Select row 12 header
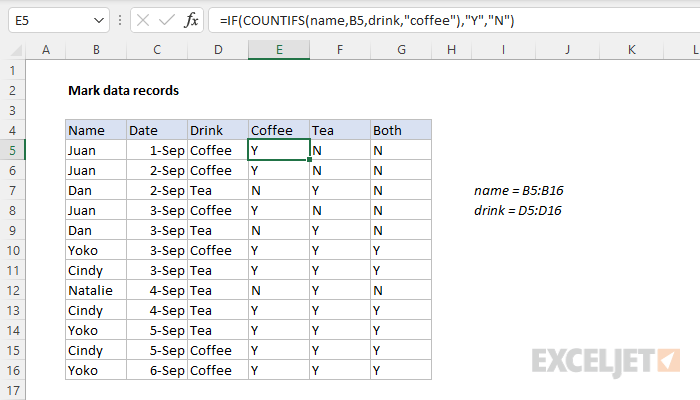The height and width of the screenshot is (400, 700). click(13, 290)
